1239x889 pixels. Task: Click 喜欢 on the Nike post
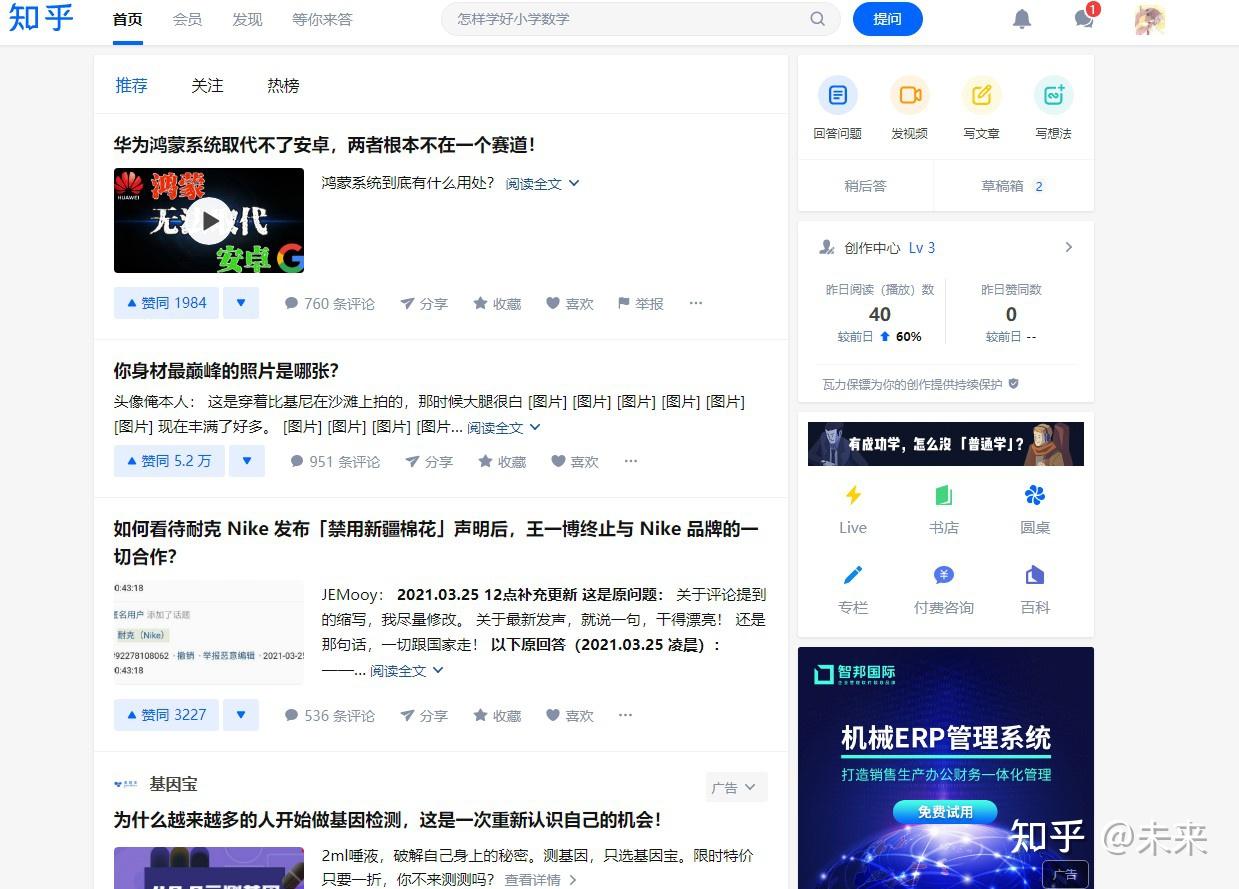pos(570,715)
